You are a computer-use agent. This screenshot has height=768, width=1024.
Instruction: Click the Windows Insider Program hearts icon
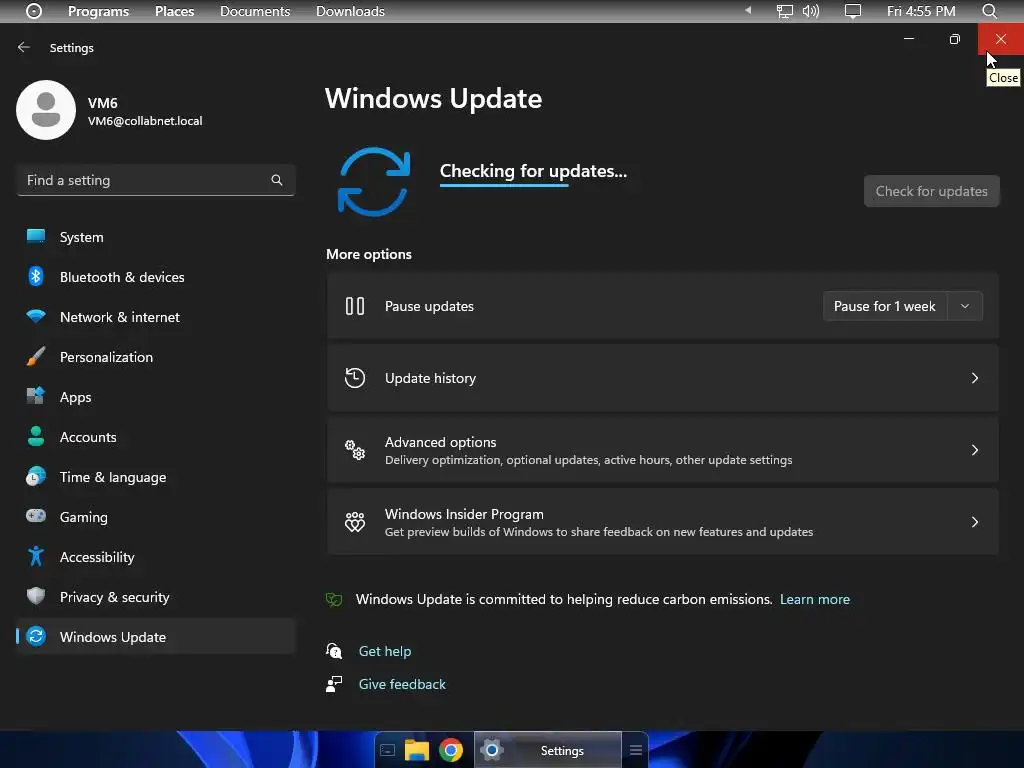[355, 522]
